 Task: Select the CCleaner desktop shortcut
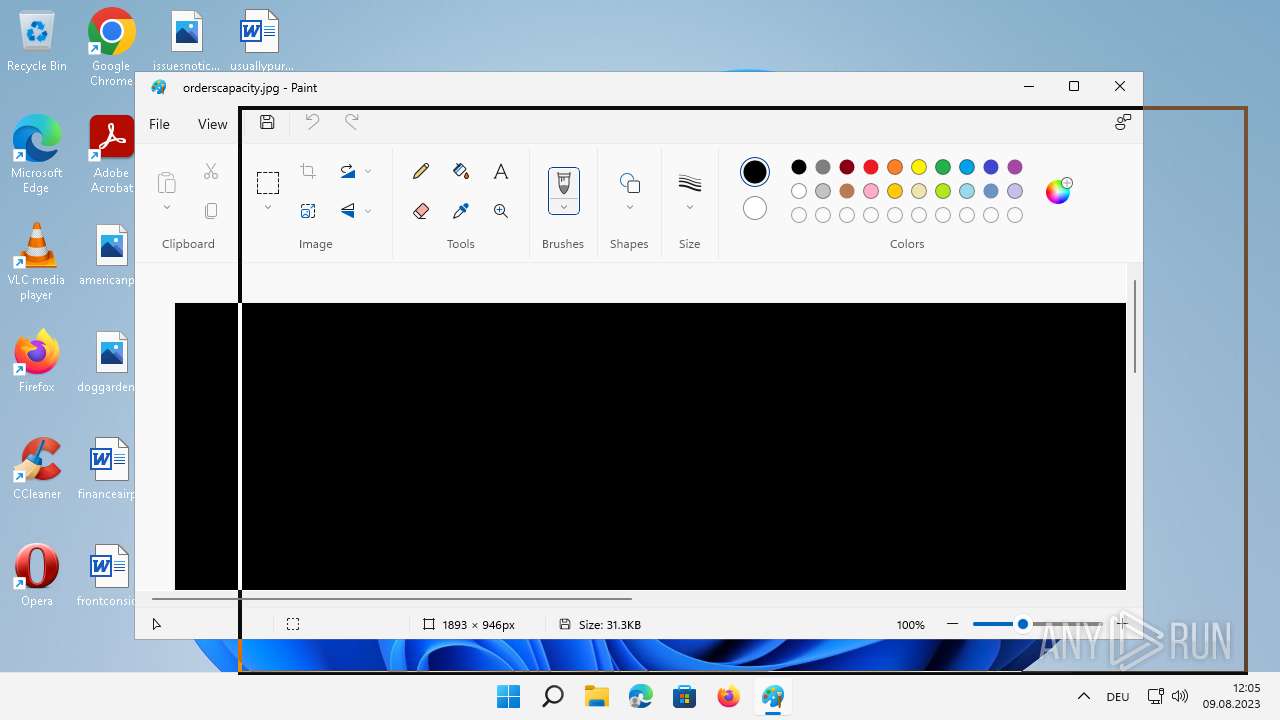[37, 469]
